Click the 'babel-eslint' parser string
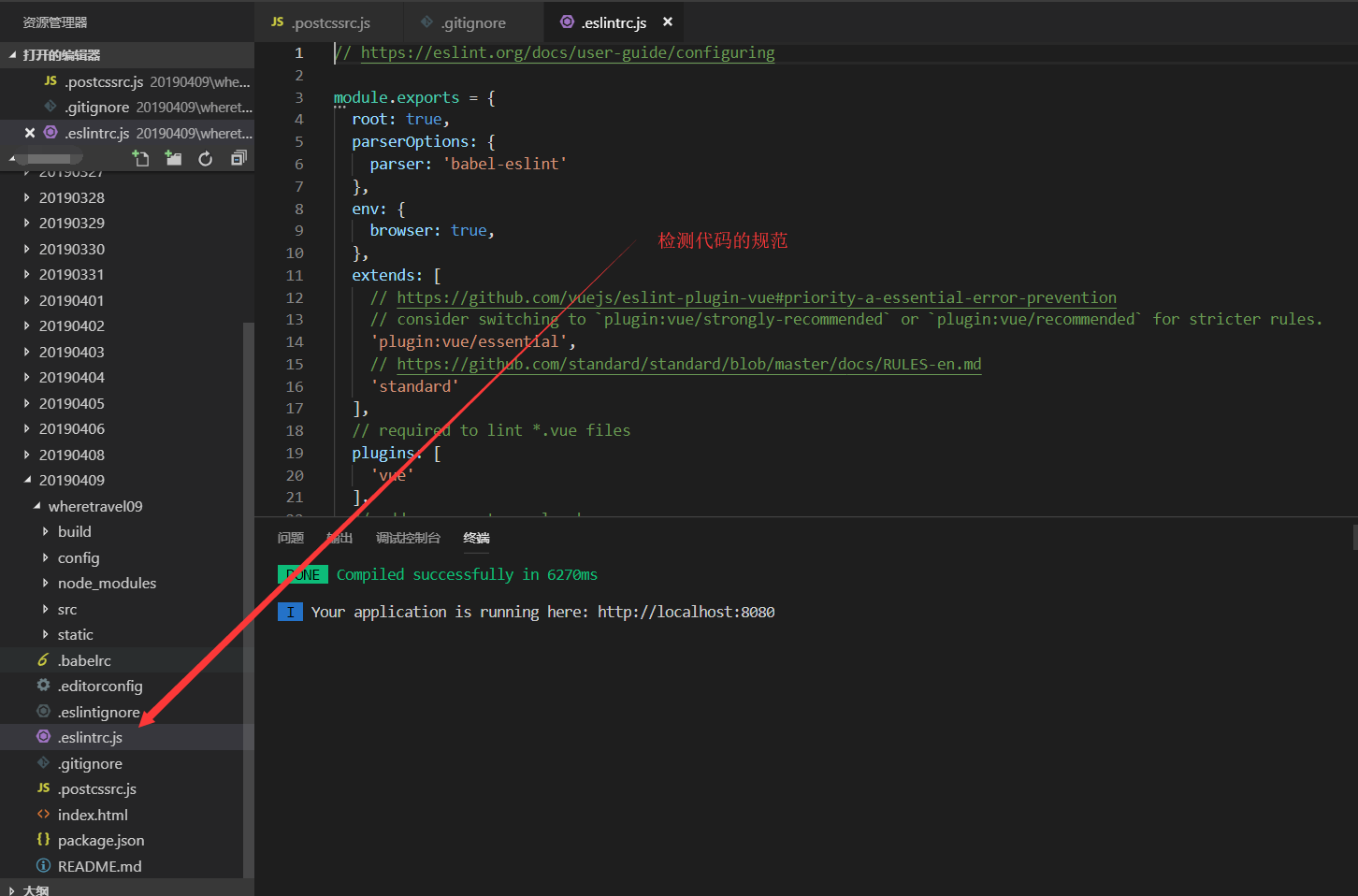Viewport: 1358px width, 896px height. click(x=505, y=164)
